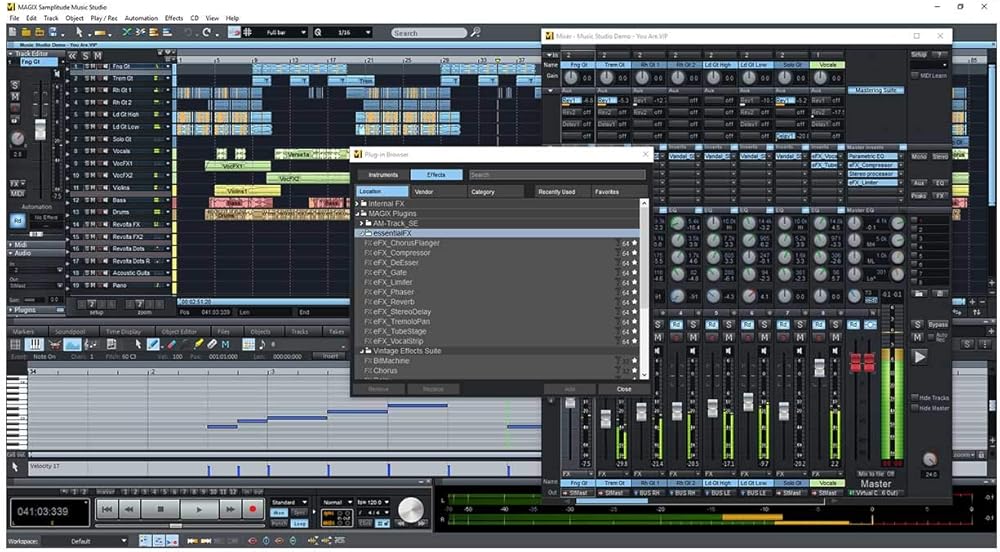
Task: Toggle the Loop button in transport panel
Action: click(300, 522)
